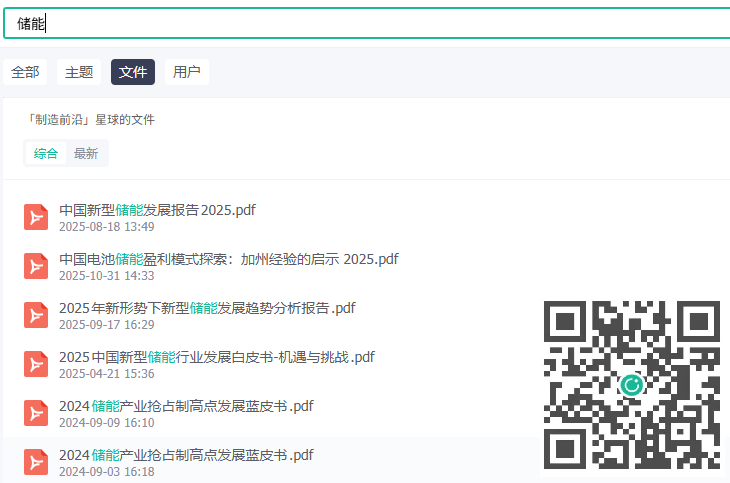Screen dimensions: 730x483
Task: Click the search box containing 储能
Action: point(367,23)
